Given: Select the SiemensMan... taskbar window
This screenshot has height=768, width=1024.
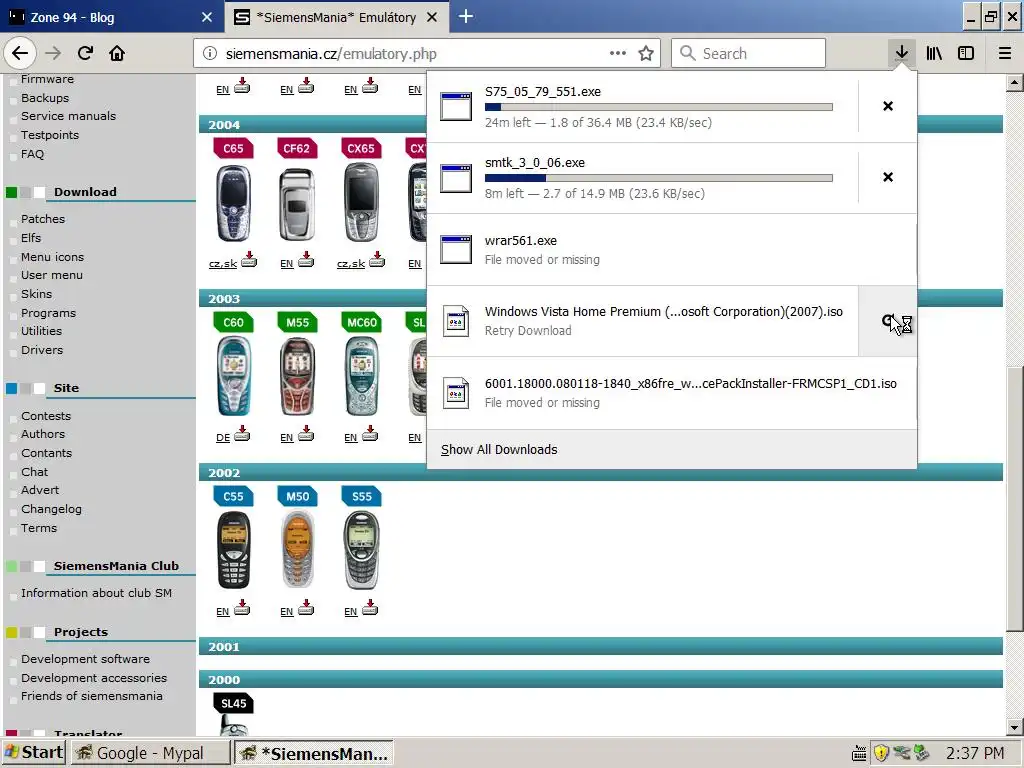Looking at the screenshot, I should point(314,753).
